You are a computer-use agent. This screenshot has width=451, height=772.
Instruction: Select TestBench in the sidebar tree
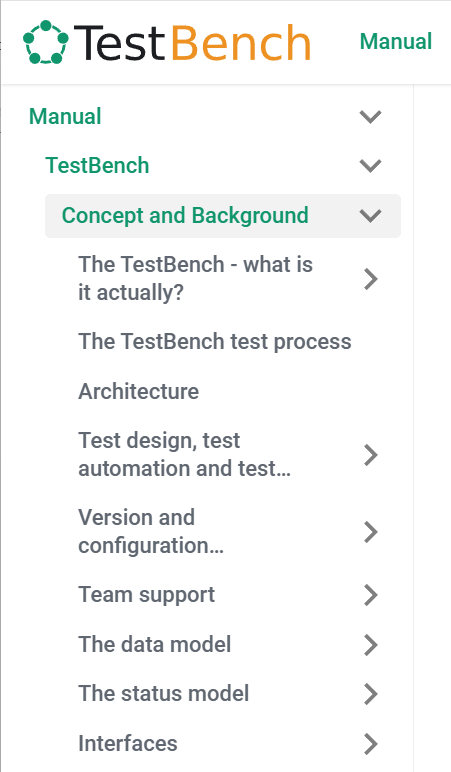(x=97, y=165)
